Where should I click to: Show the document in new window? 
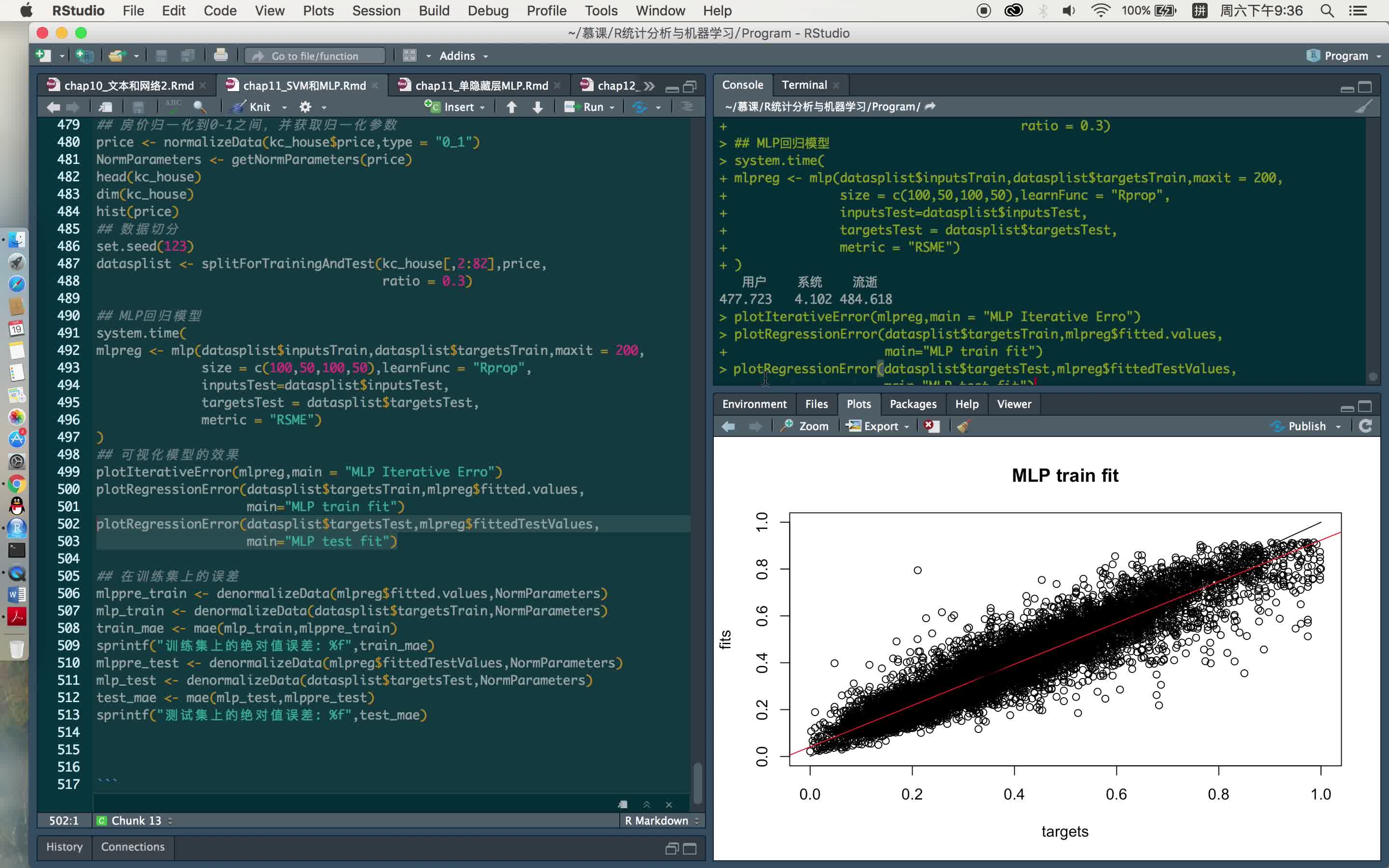[x=106, y=107]
